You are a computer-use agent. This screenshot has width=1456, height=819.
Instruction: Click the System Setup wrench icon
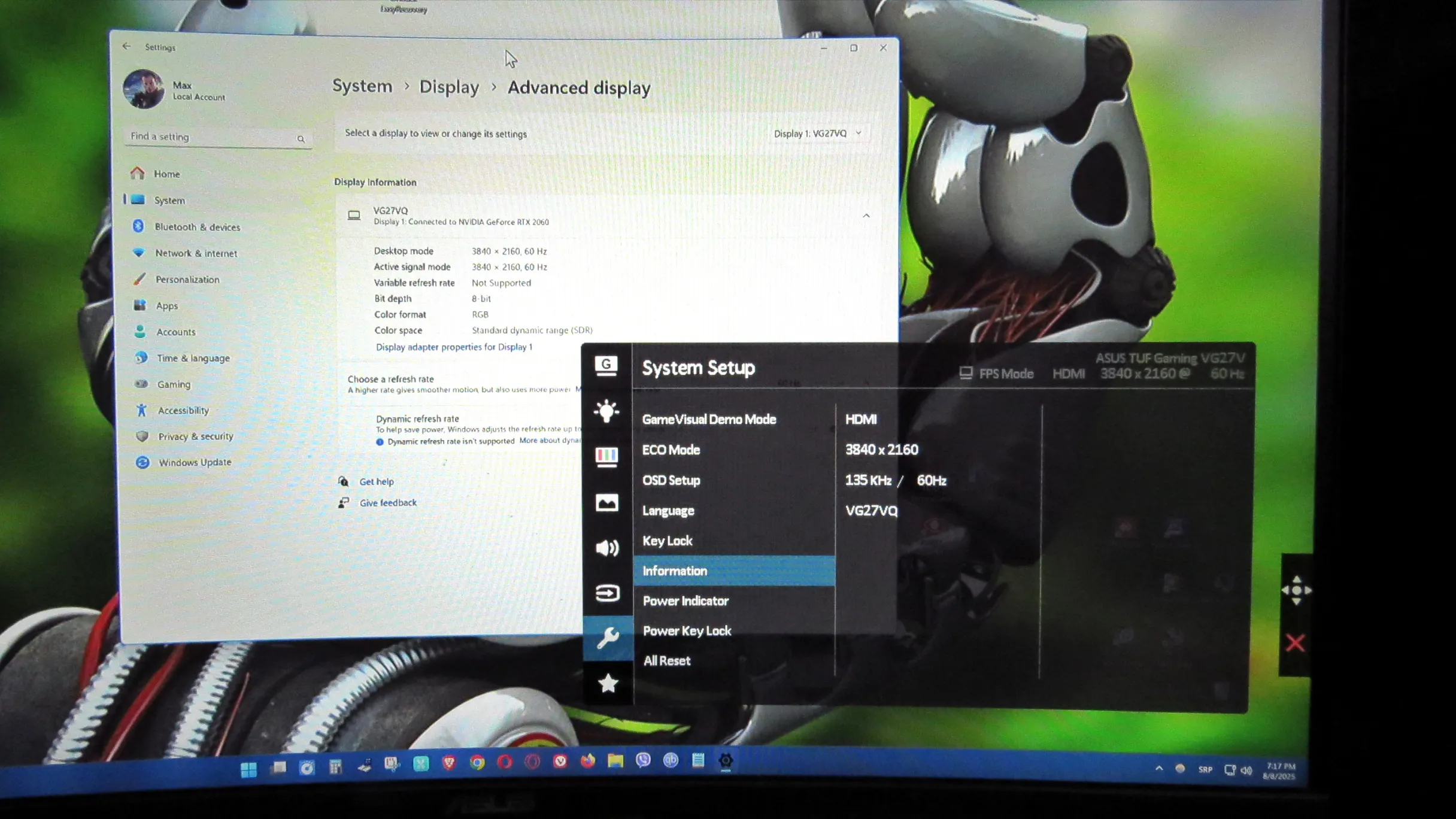click(x=608, y=638)
